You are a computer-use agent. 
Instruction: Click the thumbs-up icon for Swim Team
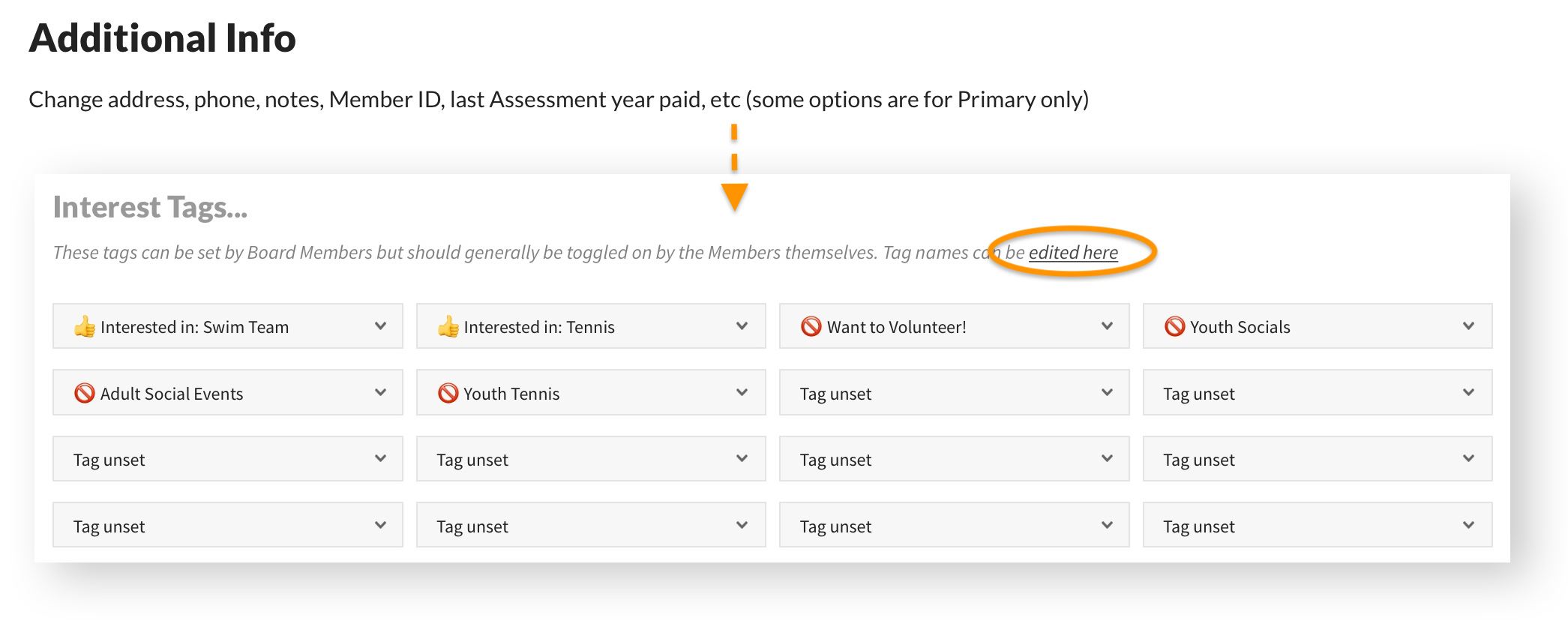(85, 326)
